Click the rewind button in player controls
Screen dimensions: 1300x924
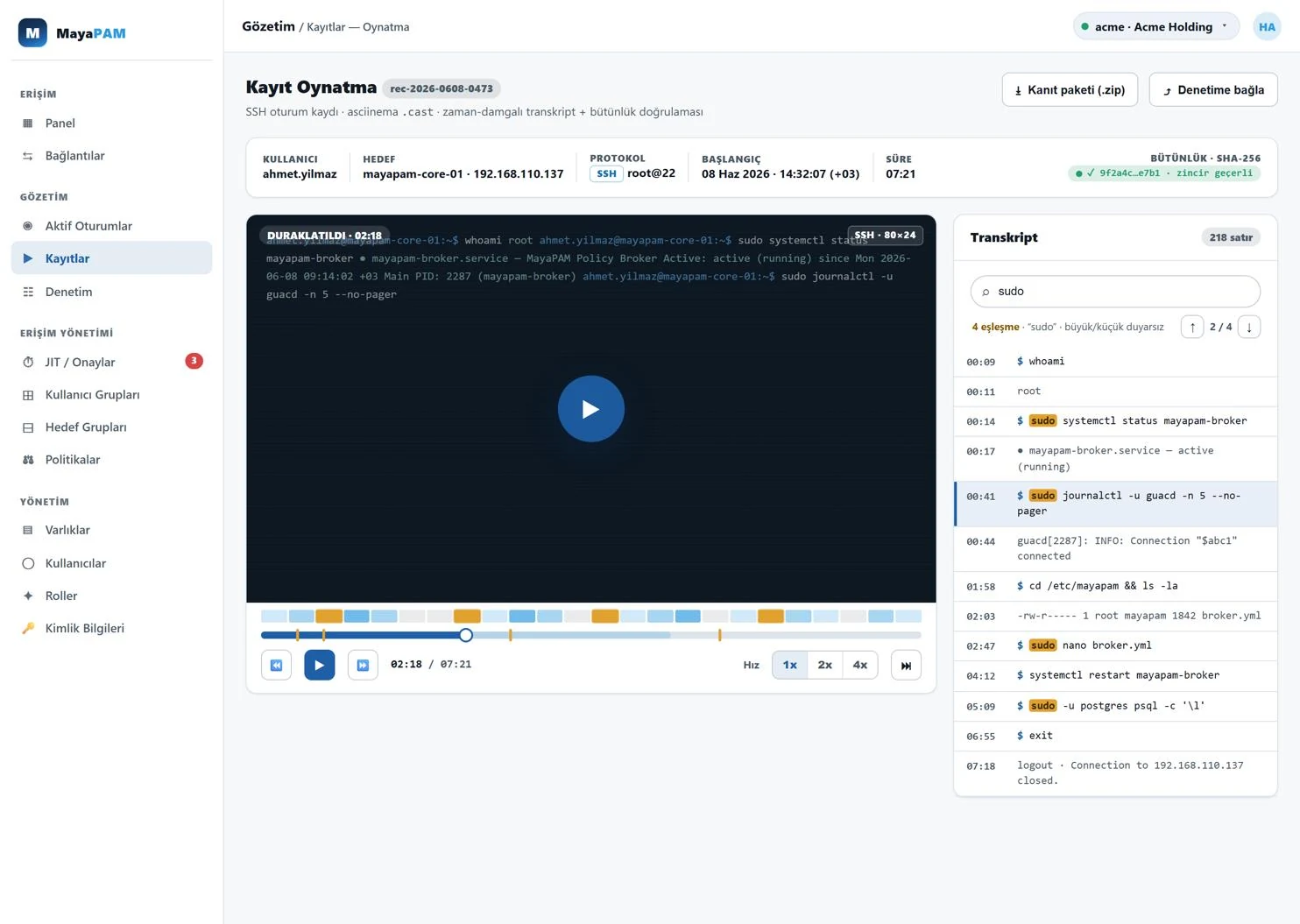point(276,666)
